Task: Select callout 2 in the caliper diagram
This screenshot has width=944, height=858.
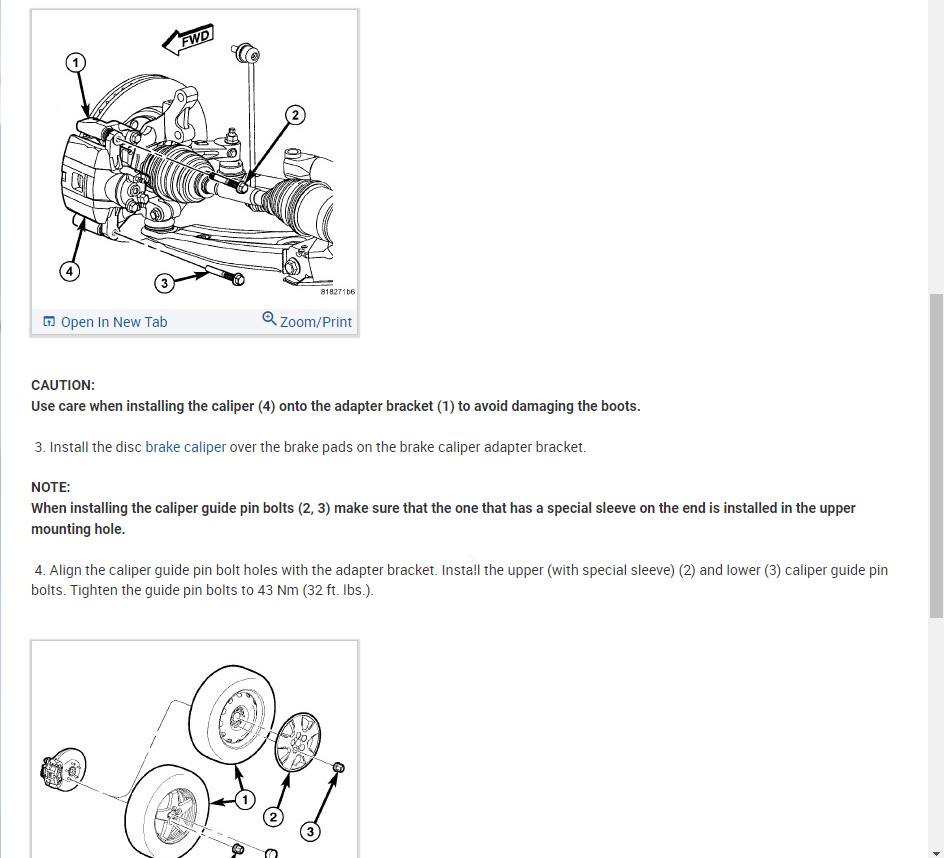Action: (295, 115)
